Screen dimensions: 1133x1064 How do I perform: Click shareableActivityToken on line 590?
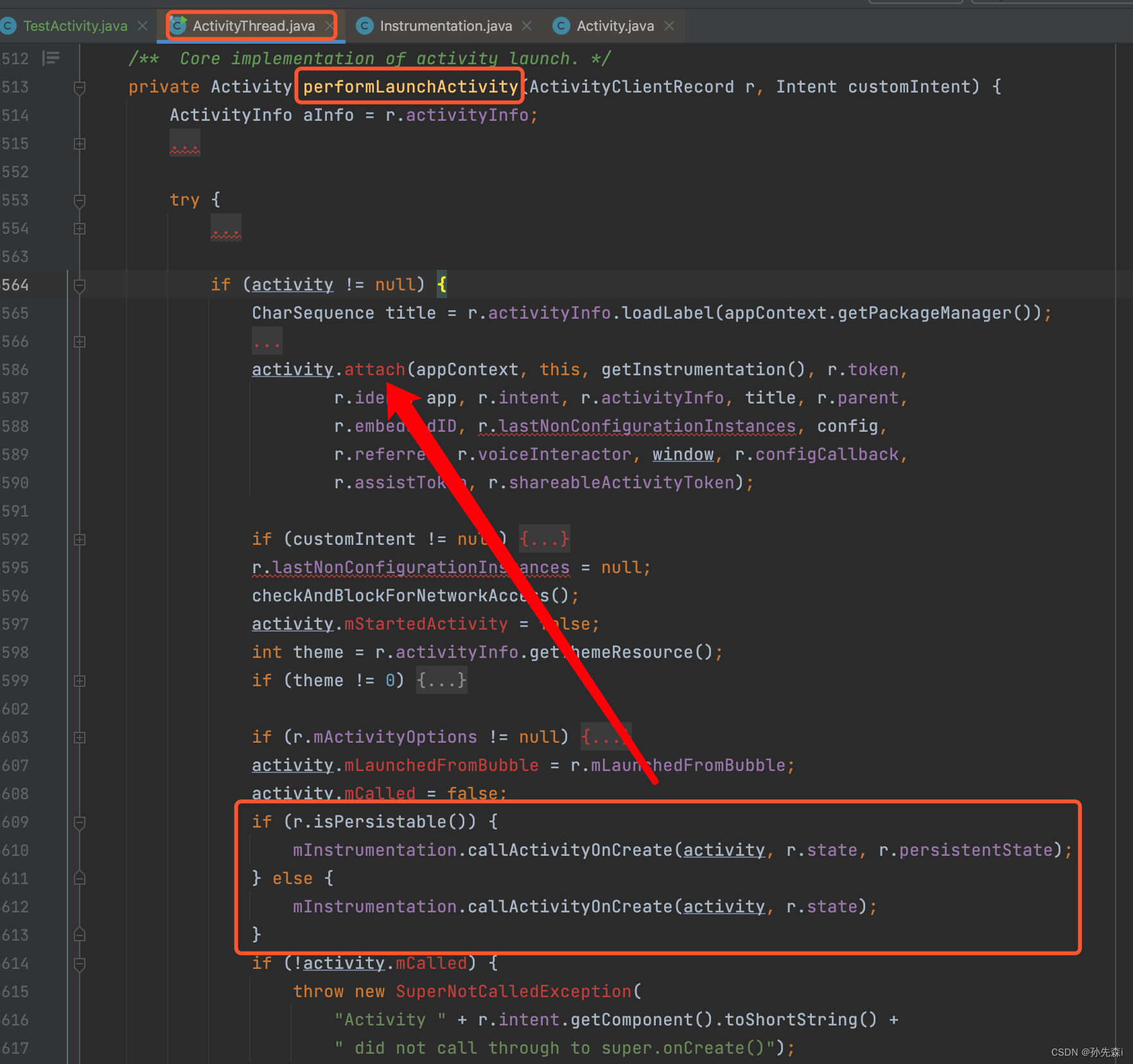pos(621,483)
